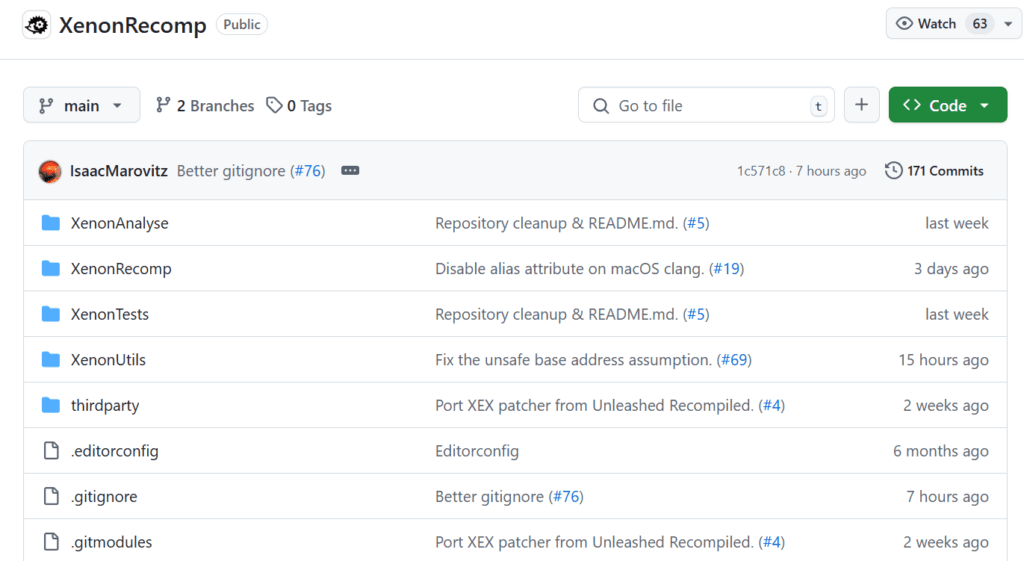This screenshot has width=1024, height=561.
Task: Open the .gitignore file
Action: pyautogui.click(x=104, y=496)
